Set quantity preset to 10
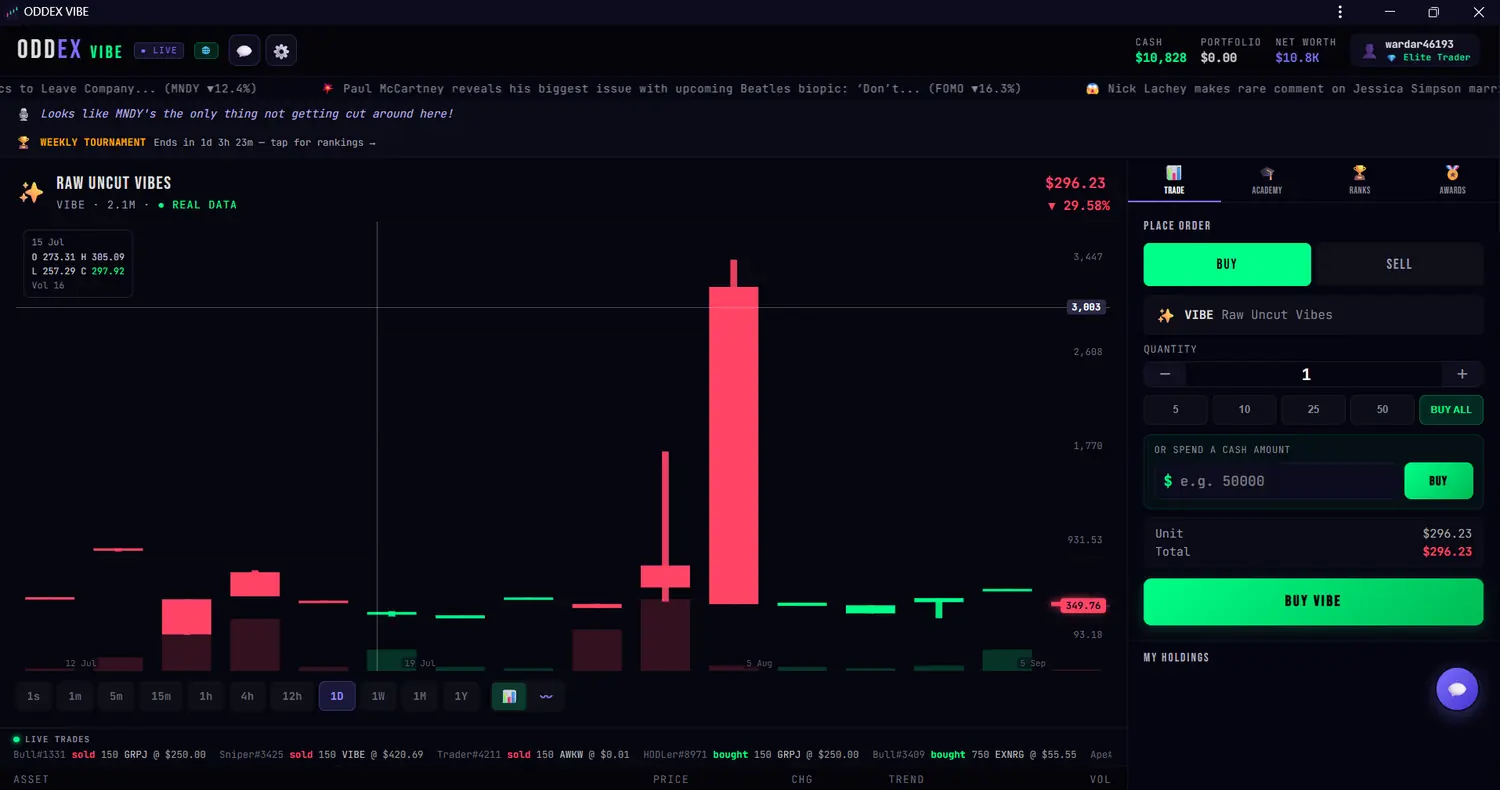This screenshot has width=1500, height=790. pyautogui.click(x=1244, y=410)
